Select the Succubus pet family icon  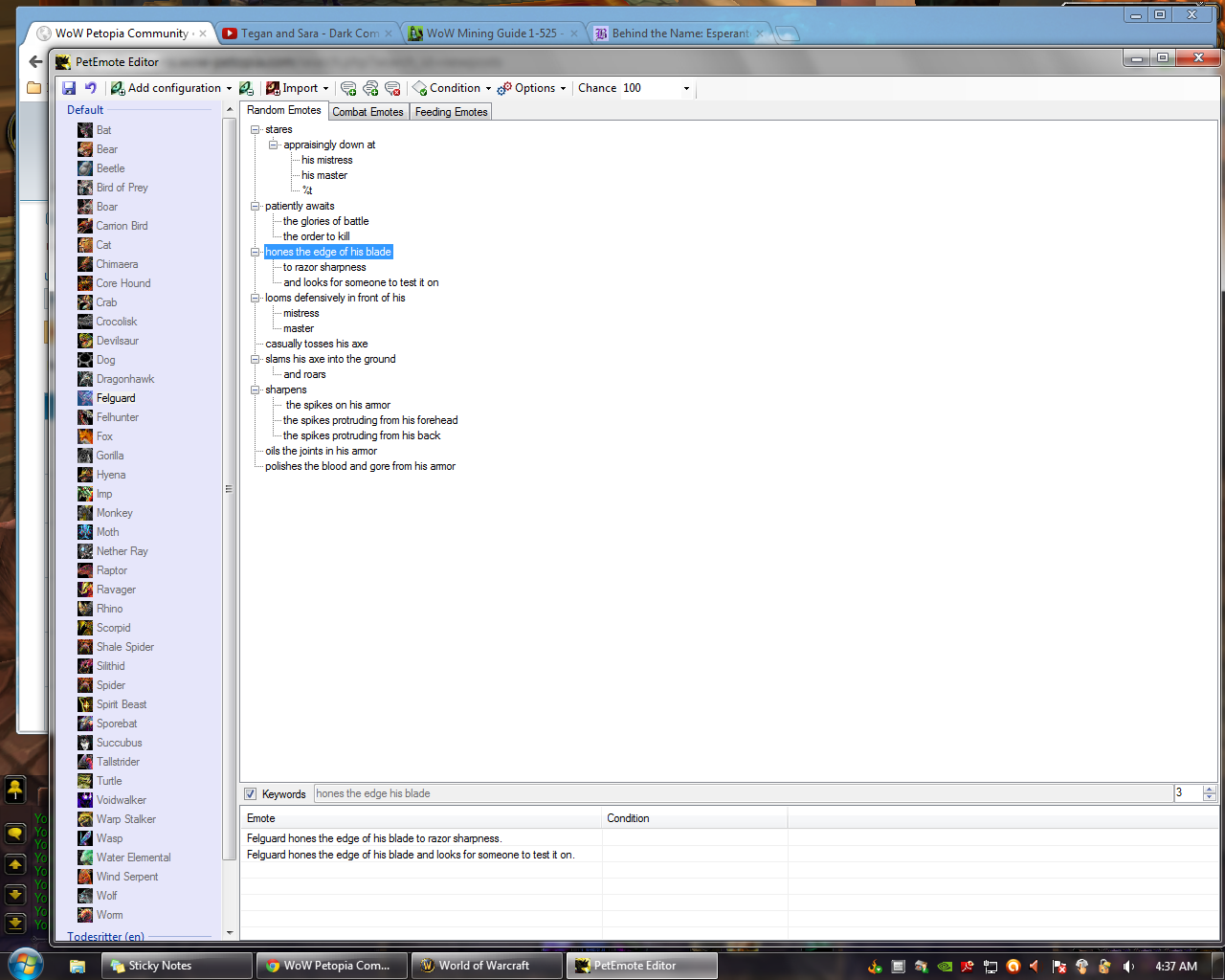point(85,743)
